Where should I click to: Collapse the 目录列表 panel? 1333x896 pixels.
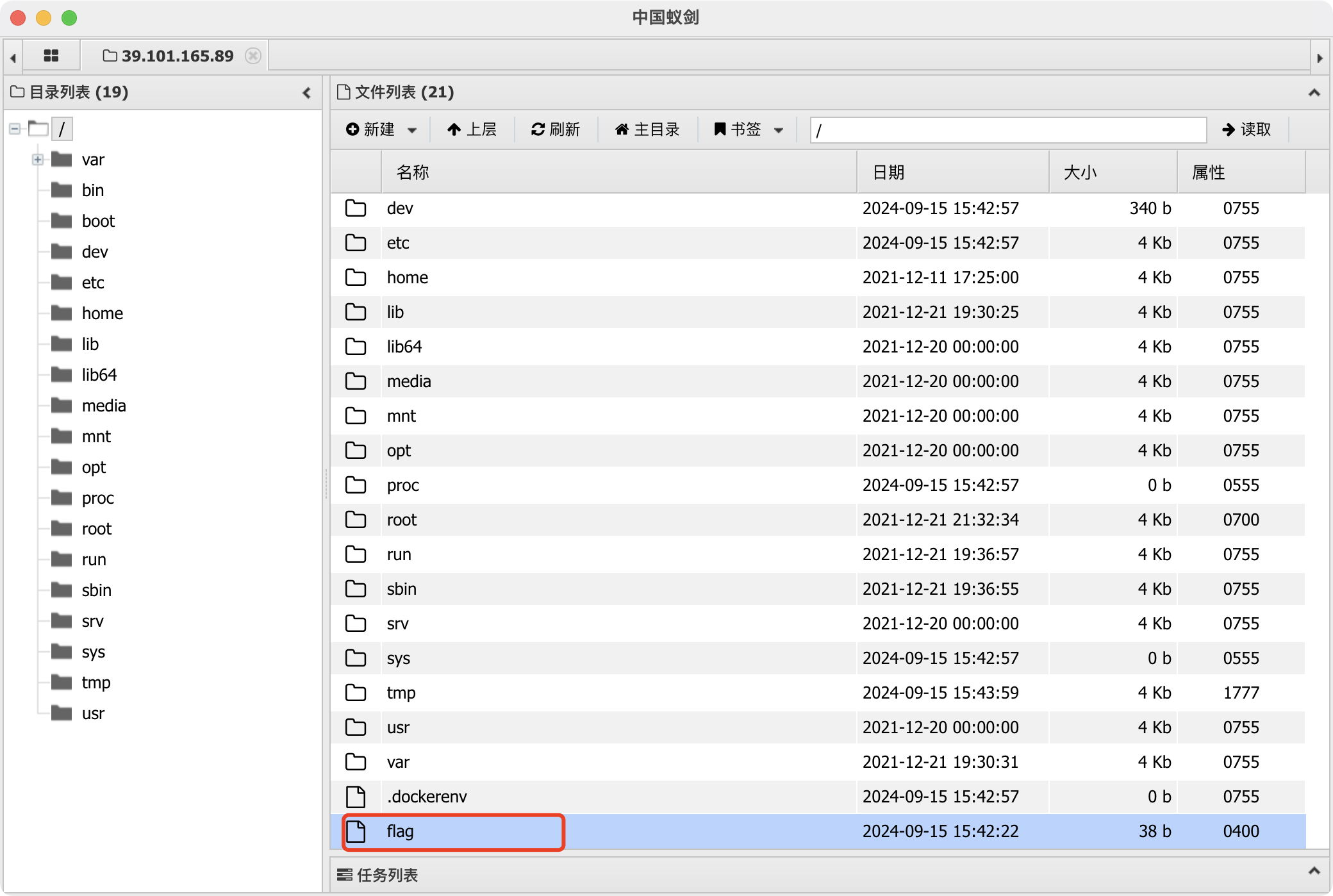(306, 93)
